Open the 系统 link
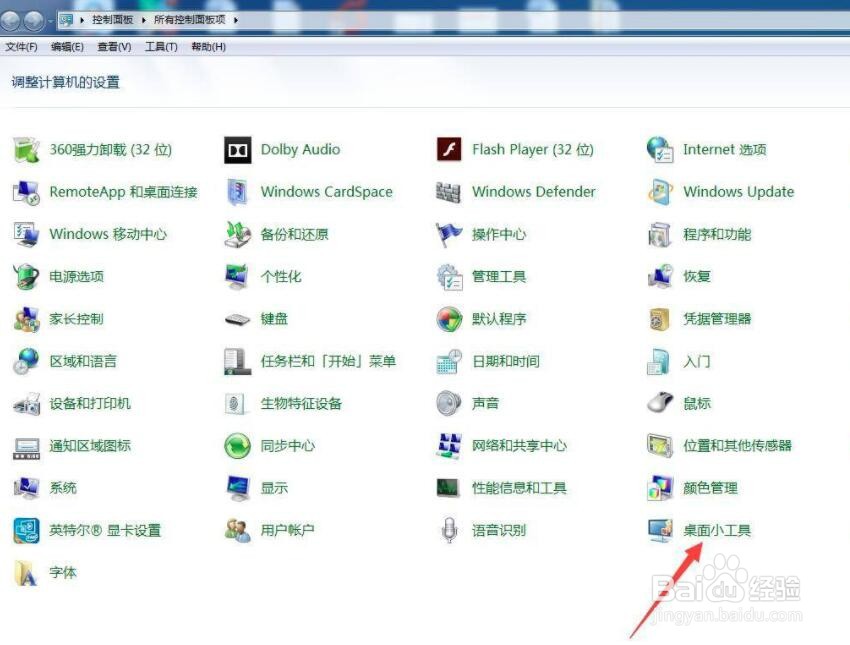Viewport: 850px width, 645px height. click(x=63, y=488)
